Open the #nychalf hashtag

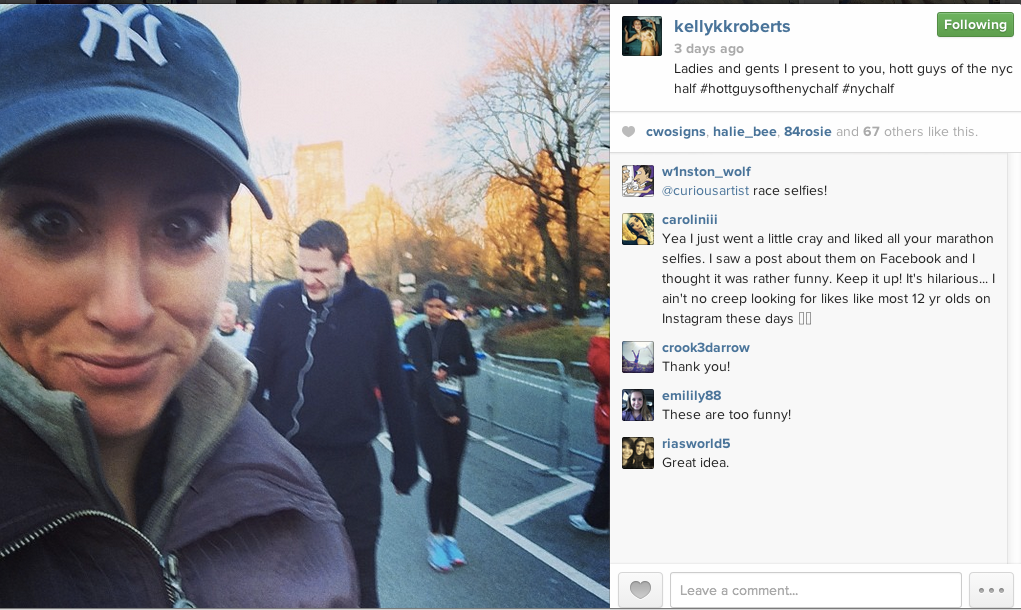click(868, 89)
